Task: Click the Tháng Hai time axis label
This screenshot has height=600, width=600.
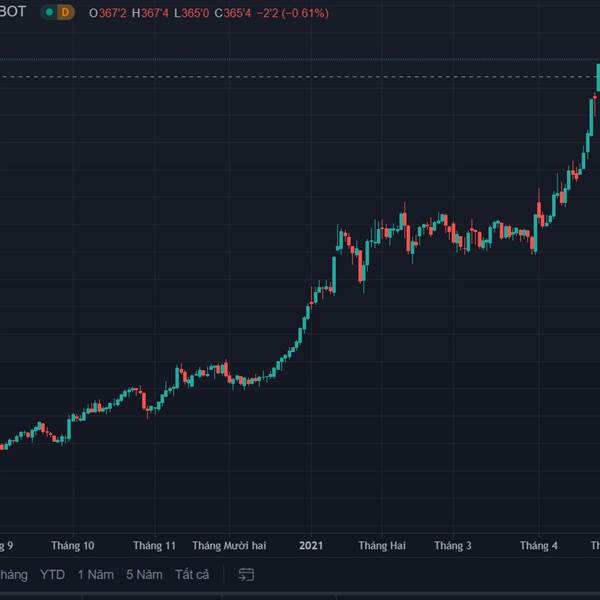Action: pos(382,546)
